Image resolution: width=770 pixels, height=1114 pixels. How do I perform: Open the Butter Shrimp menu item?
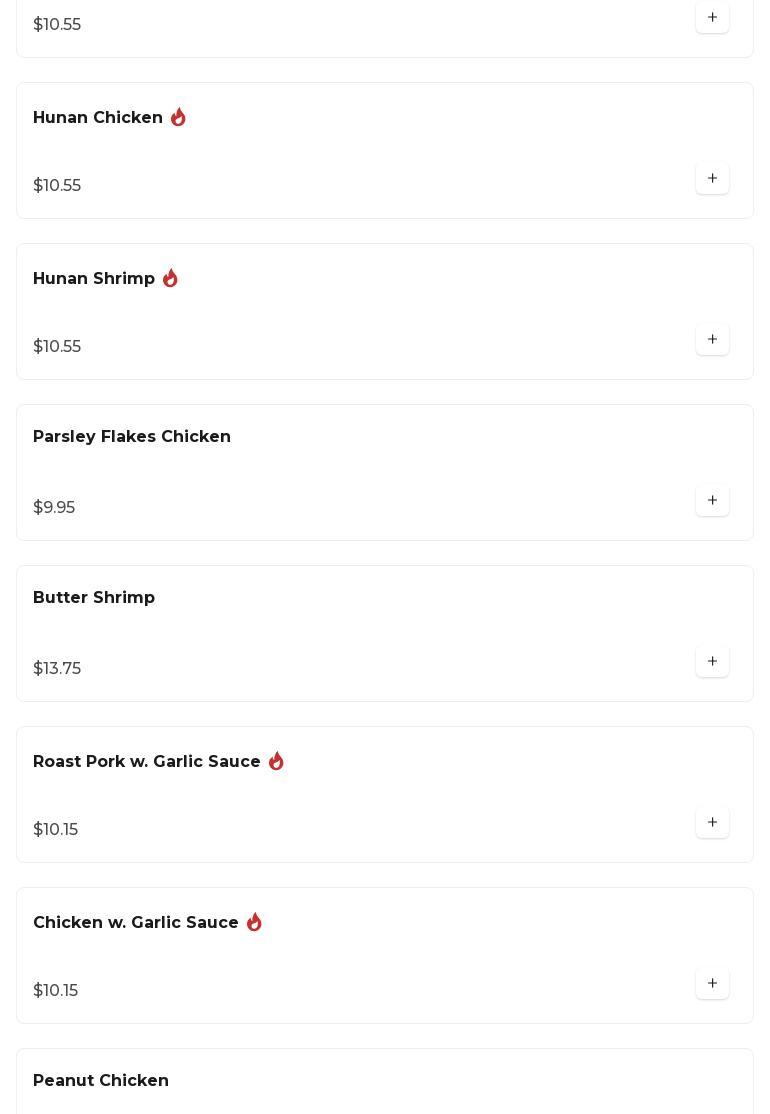tap(94, 597)
